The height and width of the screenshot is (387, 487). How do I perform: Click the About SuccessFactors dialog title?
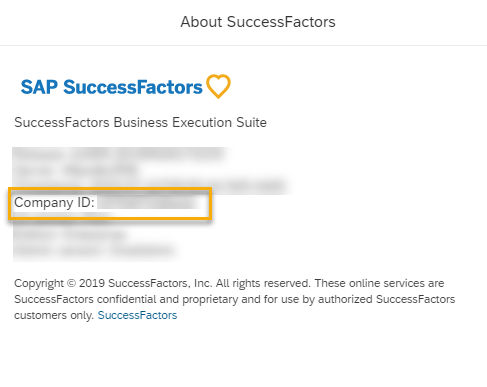click(258, 22)
